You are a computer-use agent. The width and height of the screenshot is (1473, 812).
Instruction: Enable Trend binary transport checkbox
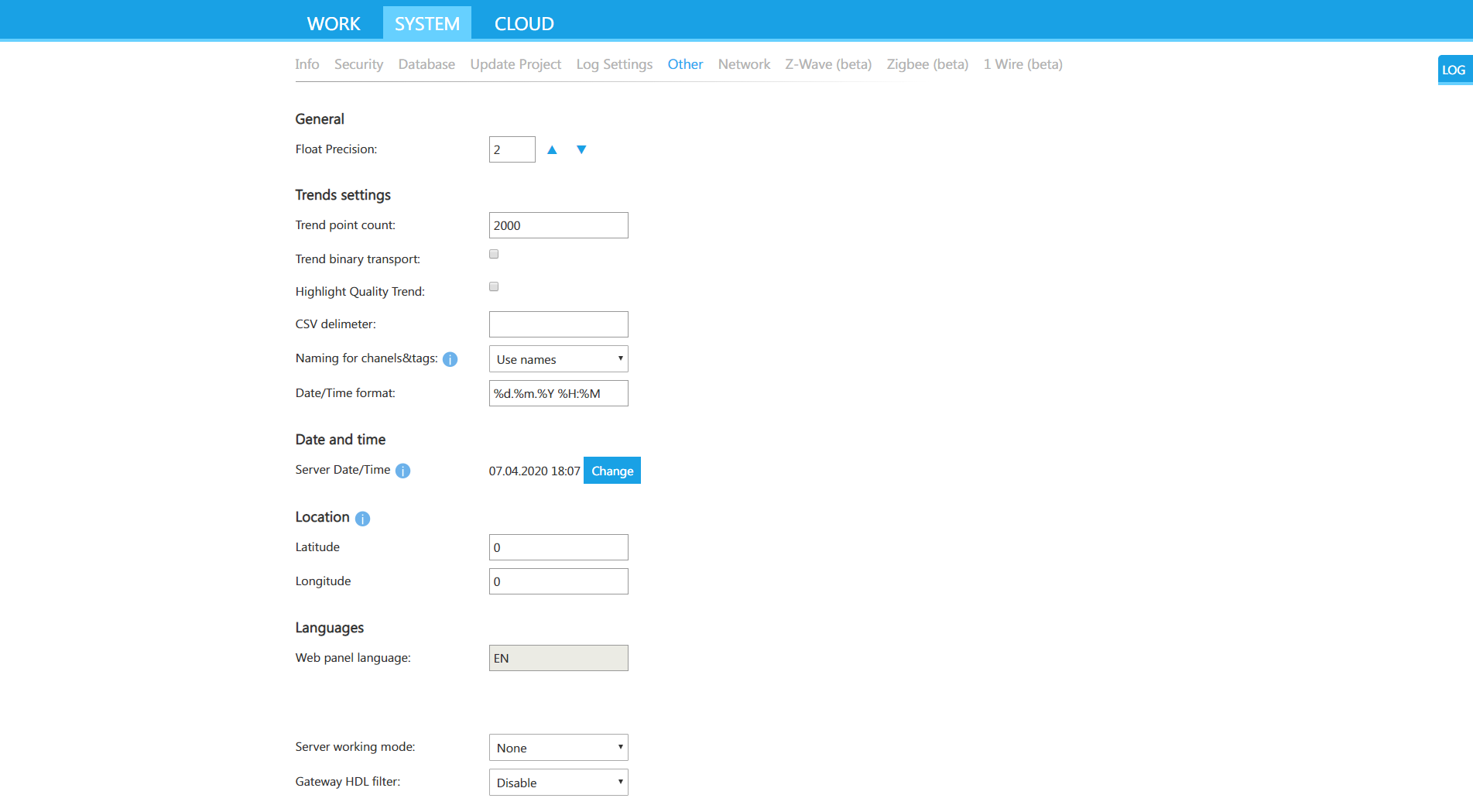coord(494,255)
